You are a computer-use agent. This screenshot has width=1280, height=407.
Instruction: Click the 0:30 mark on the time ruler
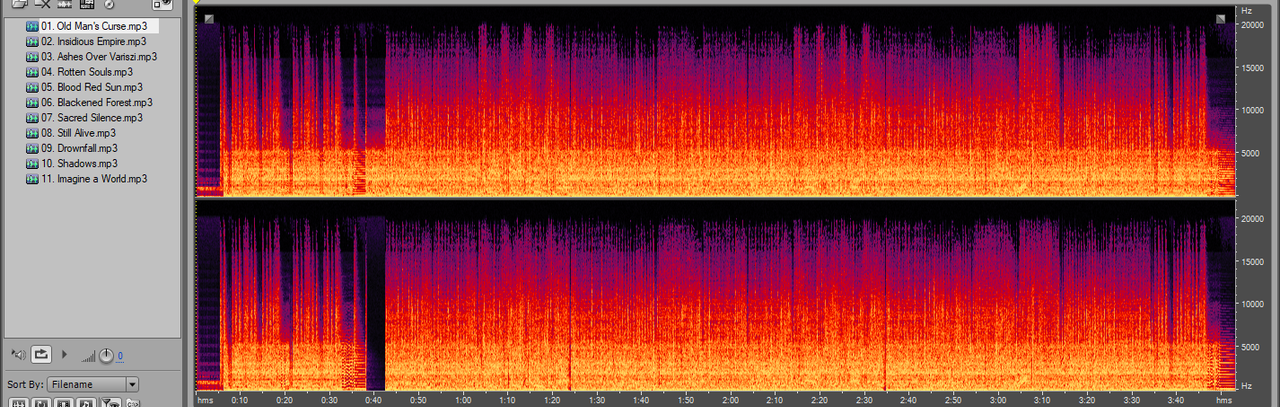[x=329, y=401]
